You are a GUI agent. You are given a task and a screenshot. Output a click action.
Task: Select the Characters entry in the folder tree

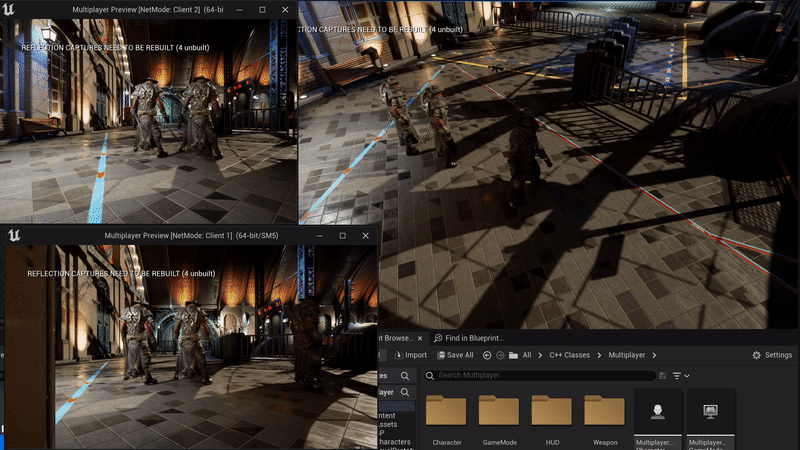click(x=394, y=442)
